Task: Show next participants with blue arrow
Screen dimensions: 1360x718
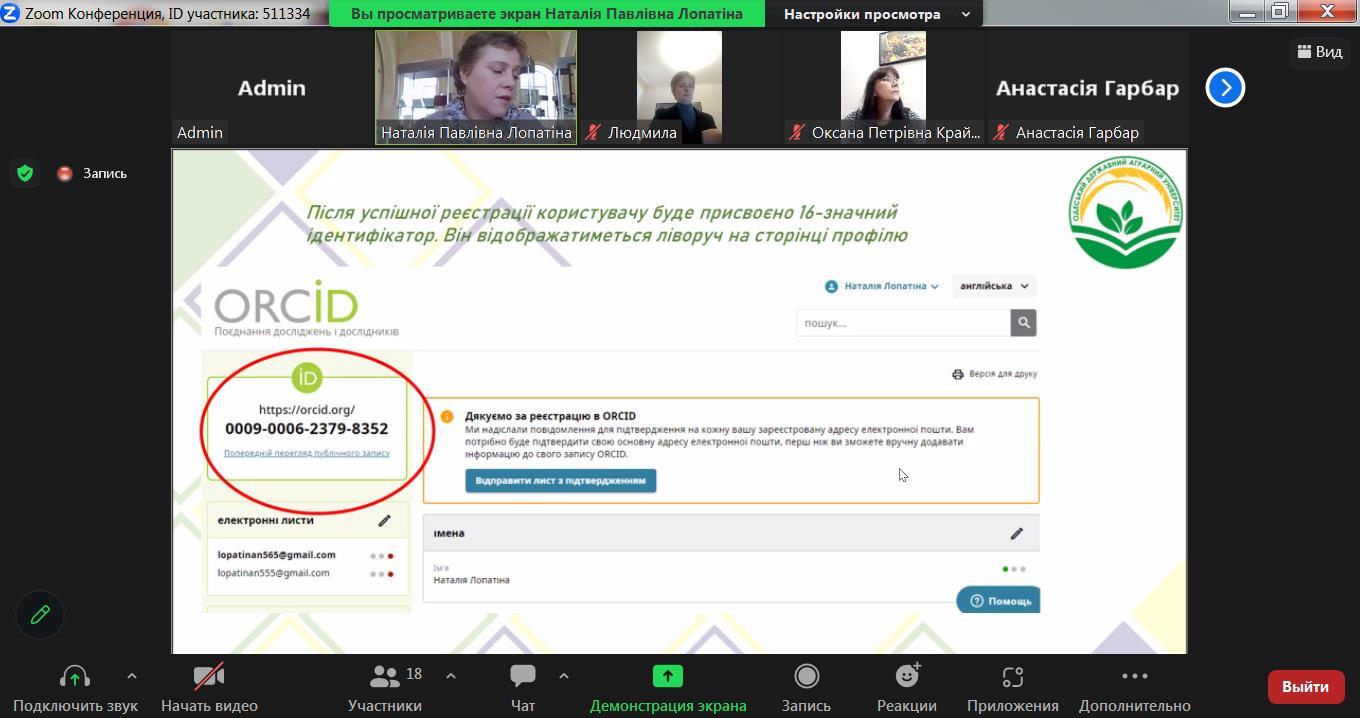Action: (x=1225, y=88)
